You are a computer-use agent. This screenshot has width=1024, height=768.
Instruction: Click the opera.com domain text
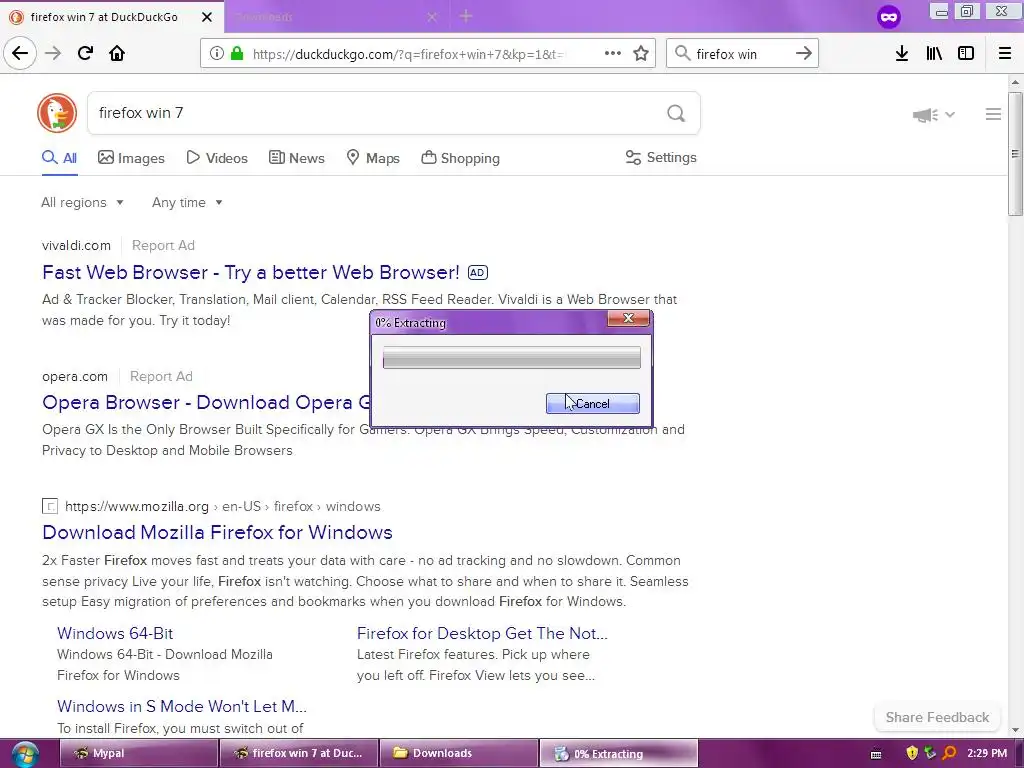[75, 377]
